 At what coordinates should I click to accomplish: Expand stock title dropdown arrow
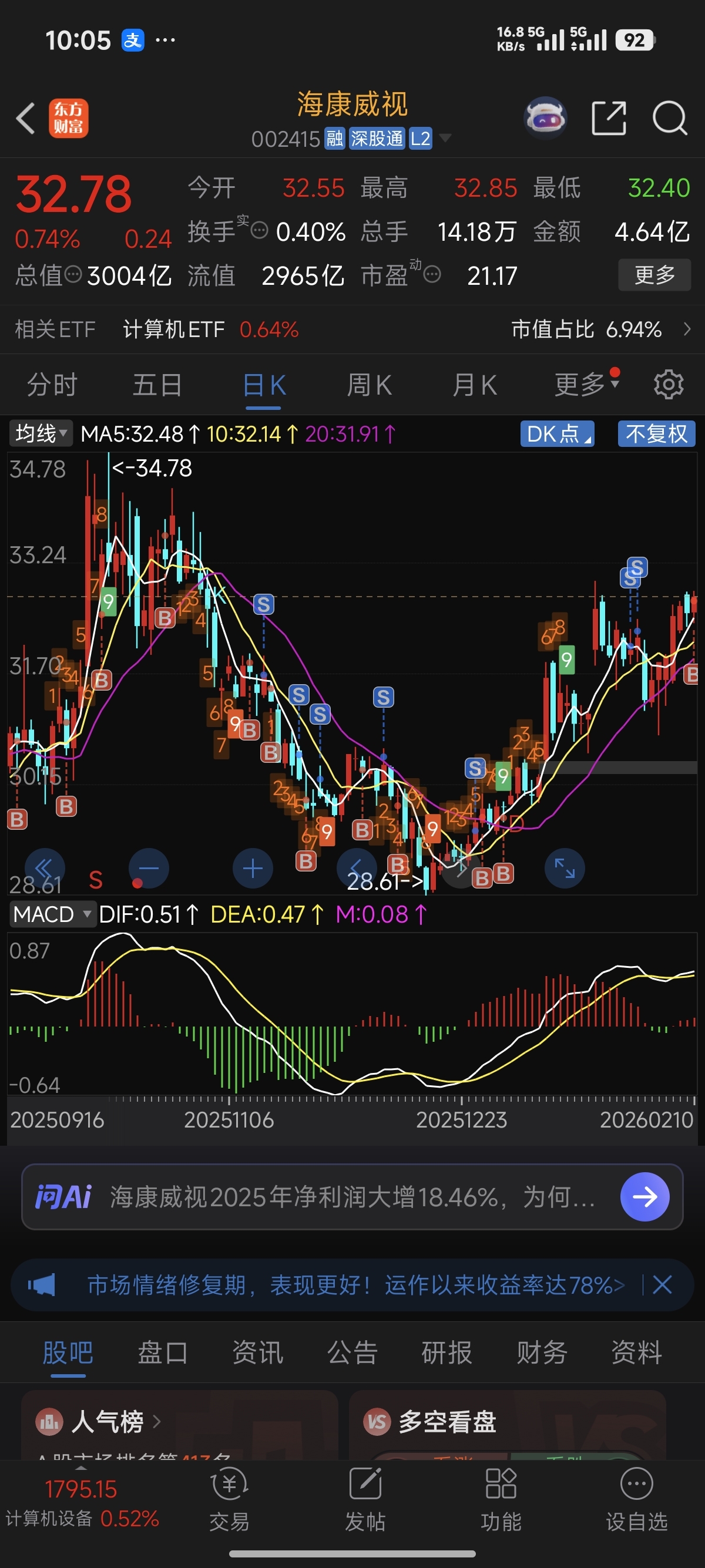445,138
